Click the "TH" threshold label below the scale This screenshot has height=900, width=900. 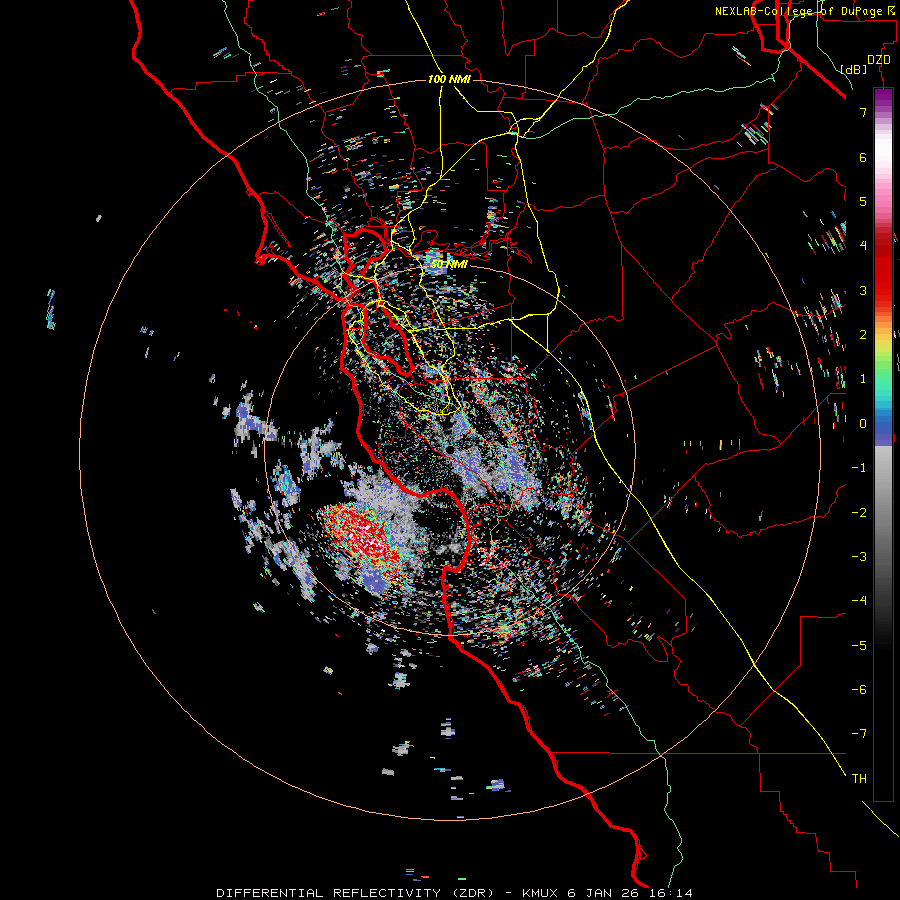click(859, 778)
